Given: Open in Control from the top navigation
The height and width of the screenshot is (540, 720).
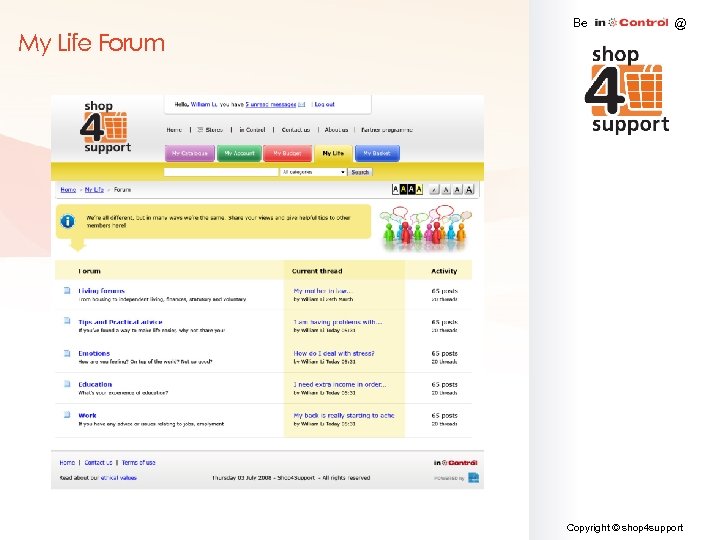Looking at the screenshot, I should pyautogui.click(x=252, y=130).
